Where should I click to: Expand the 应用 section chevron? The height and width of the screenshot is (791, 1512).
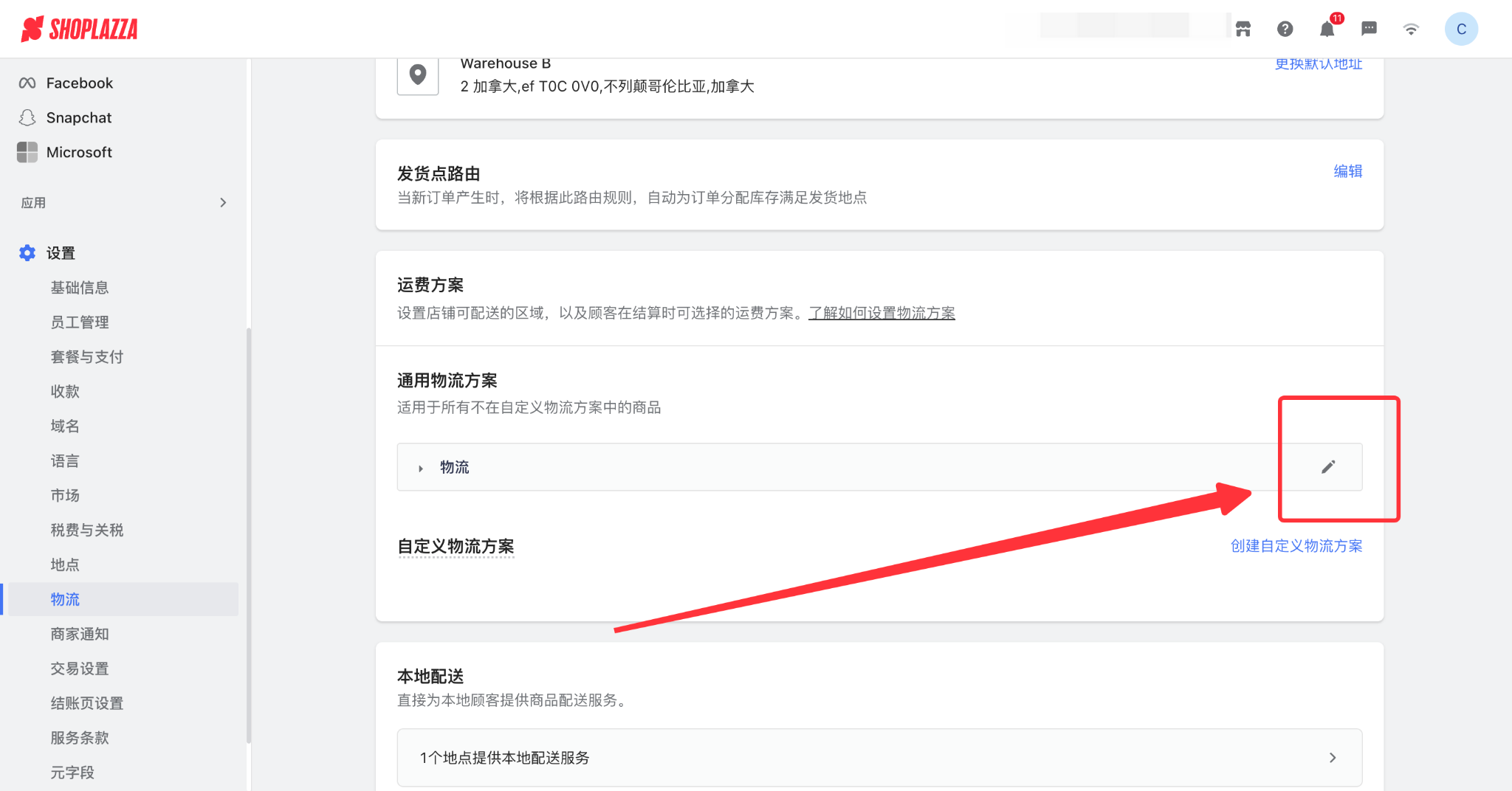[223, 203]
